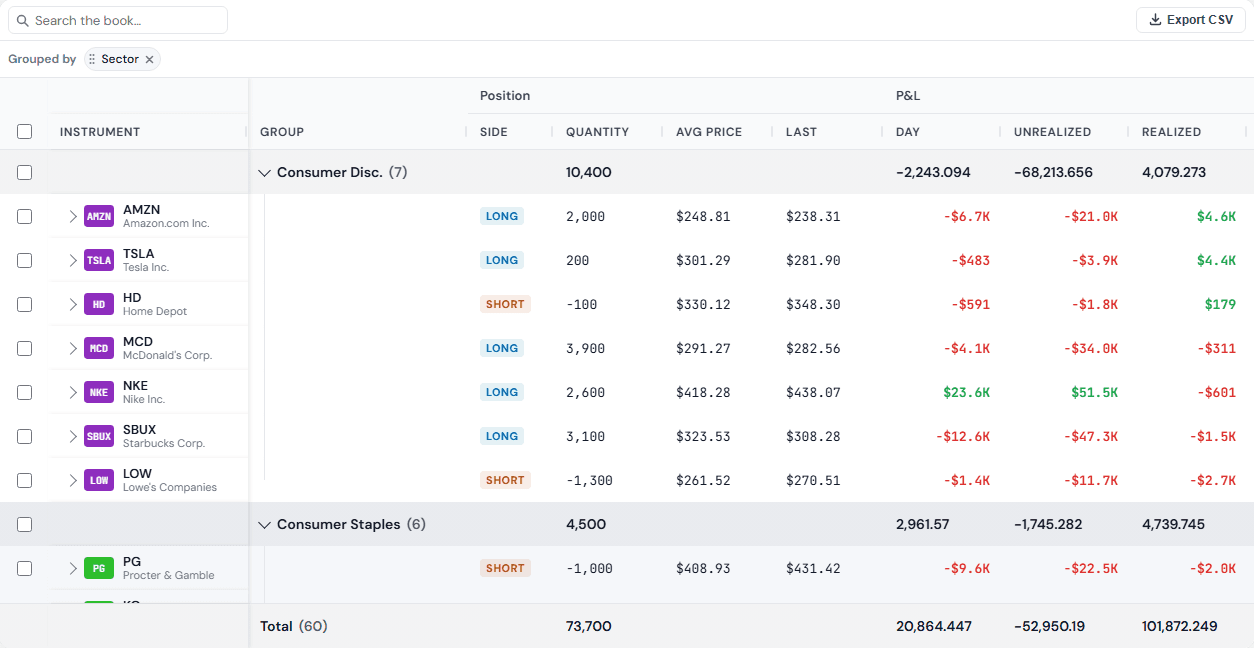Click SBUX's unrealized value -$47.3K
Viewport: 1254px width, 649px height.
[x=1091, y=436]
